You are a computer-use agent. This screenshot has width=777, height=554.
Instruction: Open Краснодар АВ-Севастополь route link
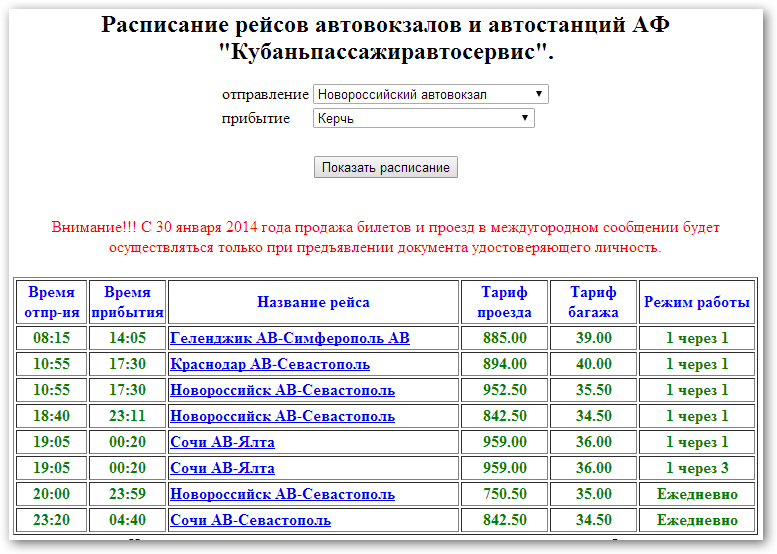tap(270, 364)
